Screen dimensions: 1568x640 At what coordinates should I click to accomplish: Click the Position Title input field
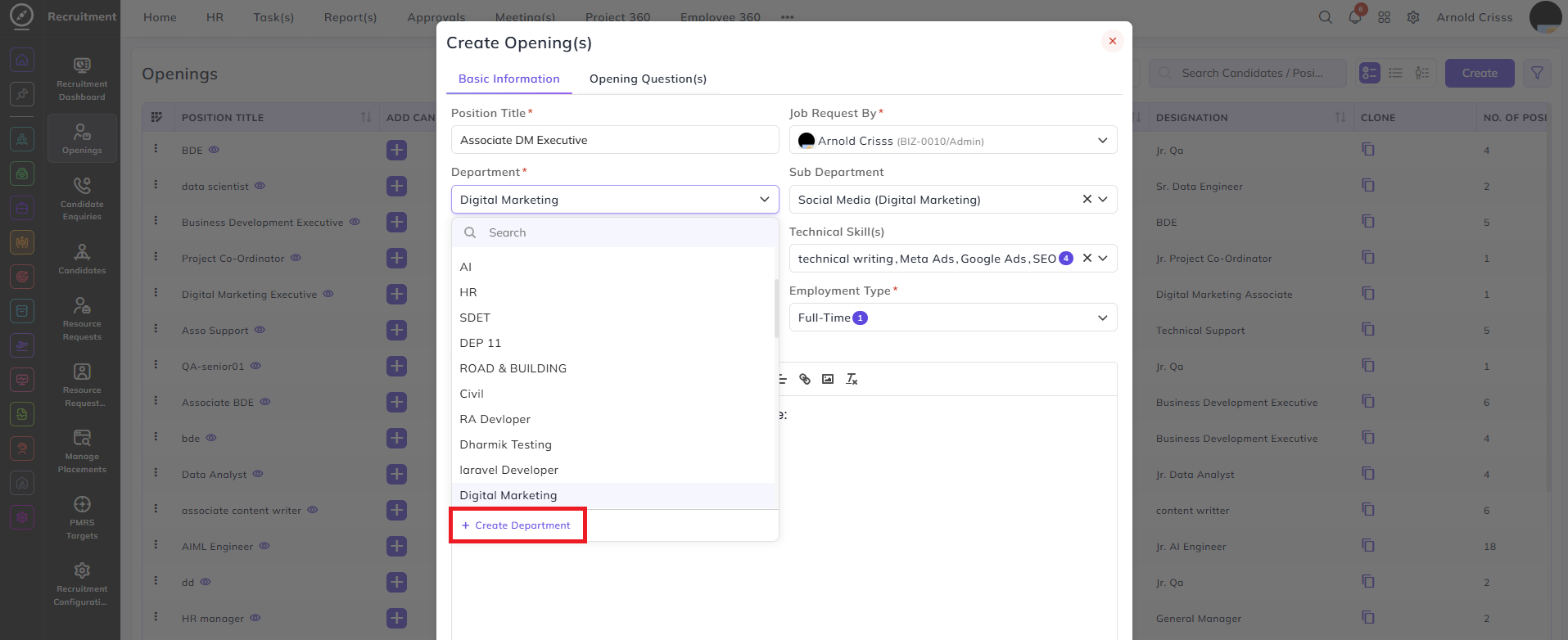click(x=615, y=140)
